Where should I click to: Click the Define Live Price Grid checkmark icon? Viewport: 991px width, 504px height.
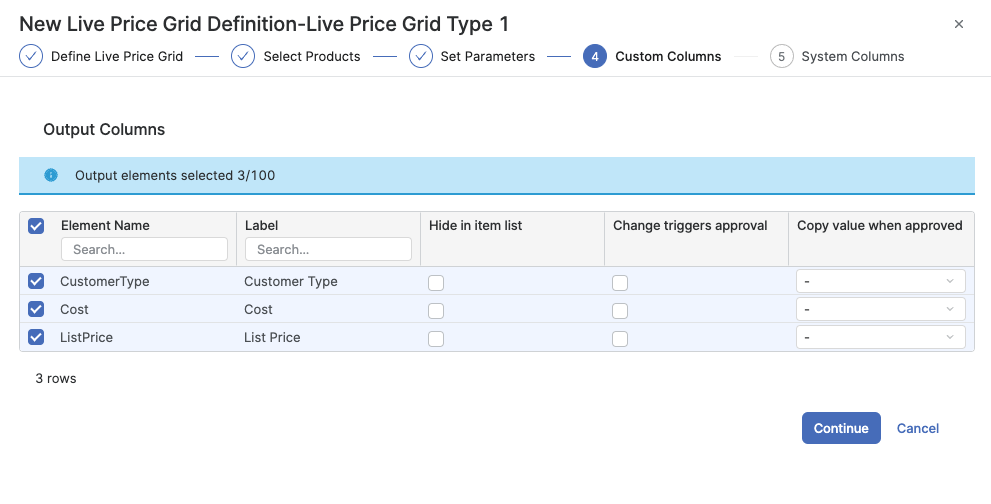tap(31, 56)
